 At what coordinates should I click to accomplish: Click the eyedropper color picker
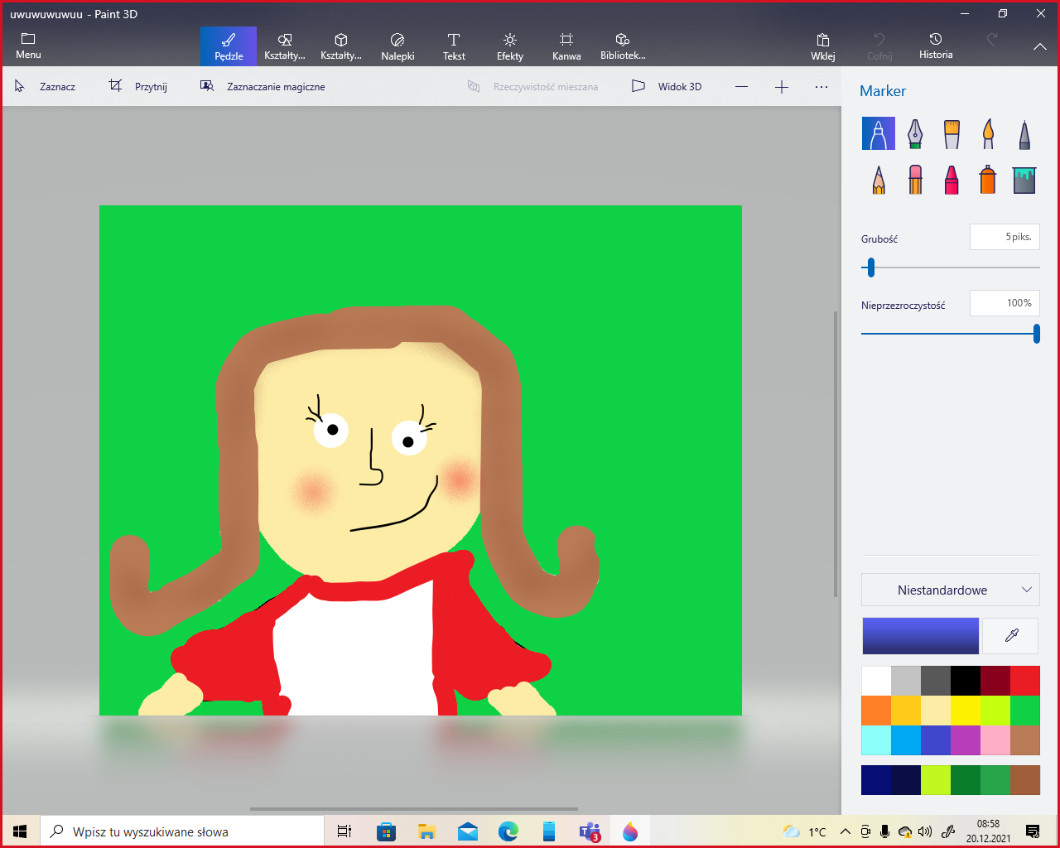tap(1010, 636)
